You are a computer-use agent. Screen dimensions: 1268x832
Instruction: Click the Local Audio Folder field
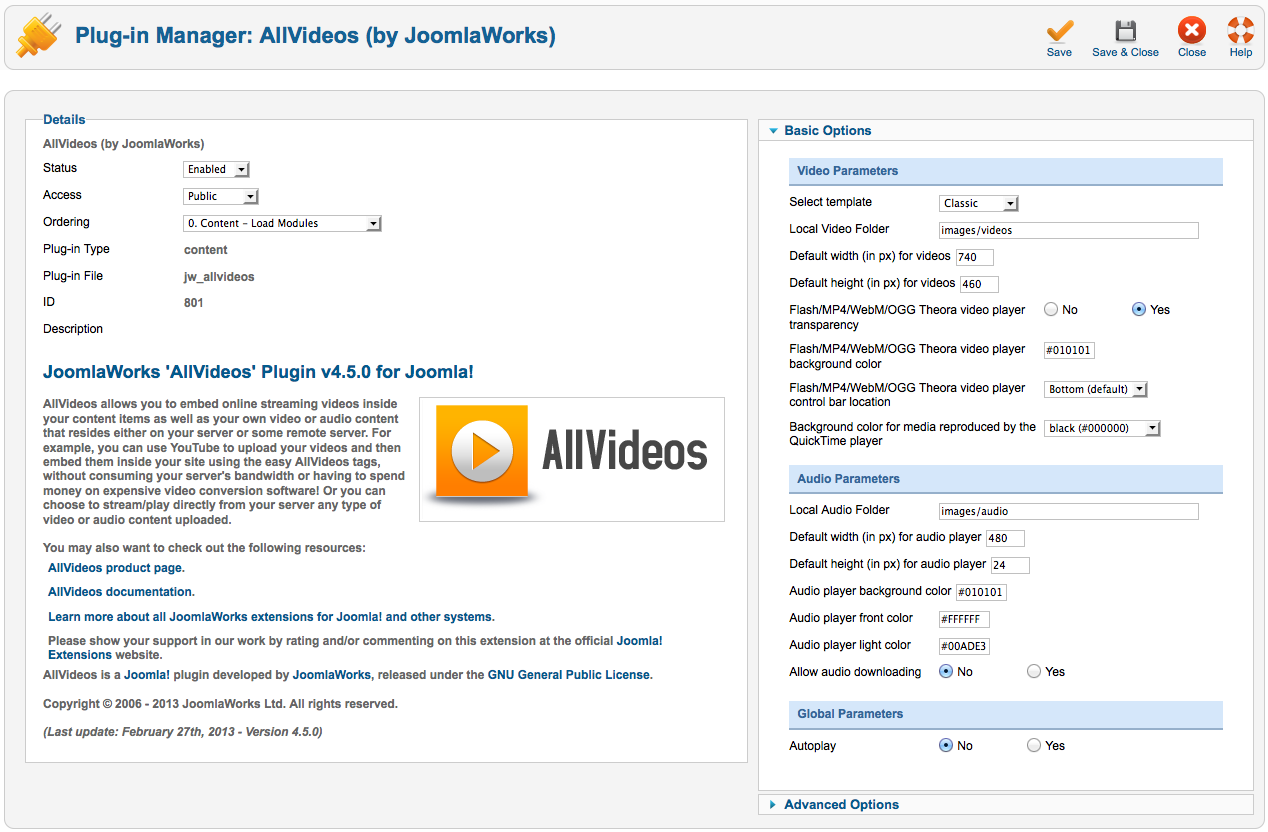[x=1069, y=512]
